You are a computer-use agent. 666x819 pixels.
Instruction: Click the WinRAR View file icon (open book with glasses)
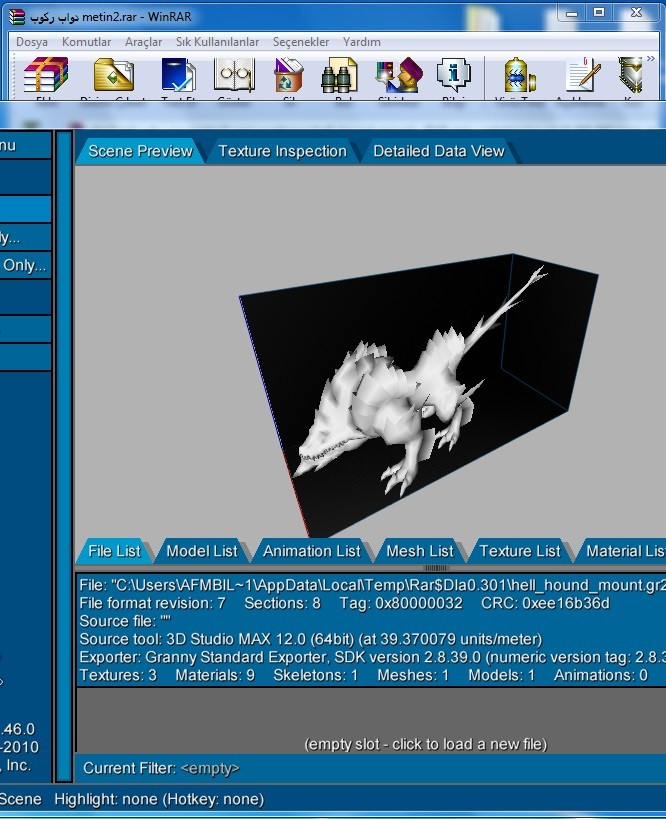click(234, 75)
